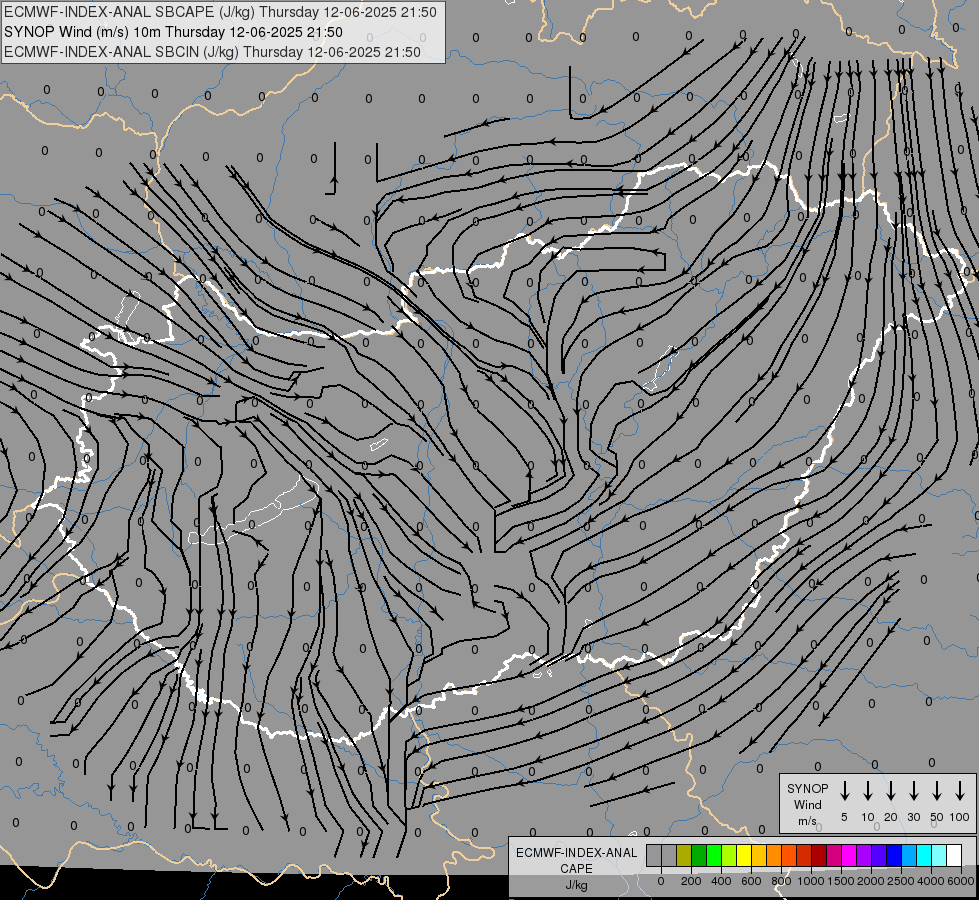Screen dimensions: 979x900
Task: Click the 'J/kg' unit in color legend
Action: (x=576, y=885)
